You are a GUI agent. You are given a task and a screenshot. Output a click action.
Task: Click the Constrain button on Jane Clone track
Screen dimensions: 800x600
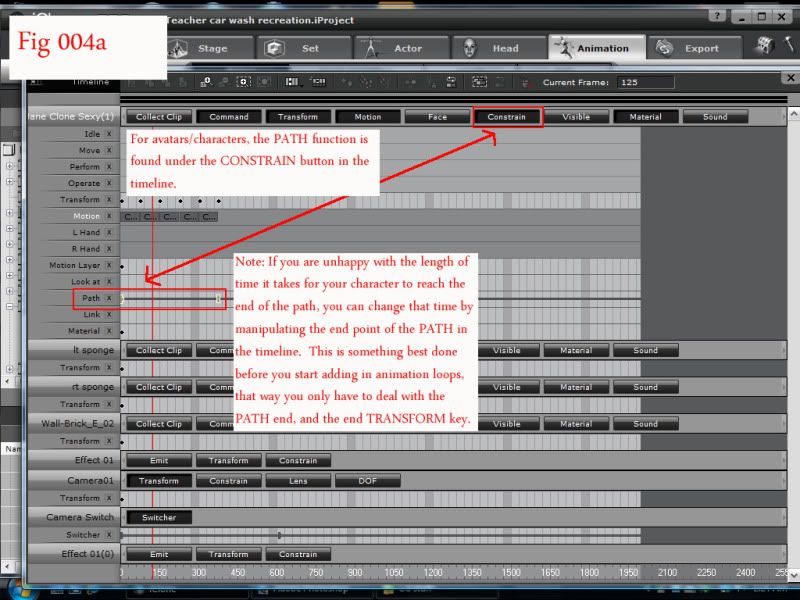pyautogui.click(x=507, y=117)
